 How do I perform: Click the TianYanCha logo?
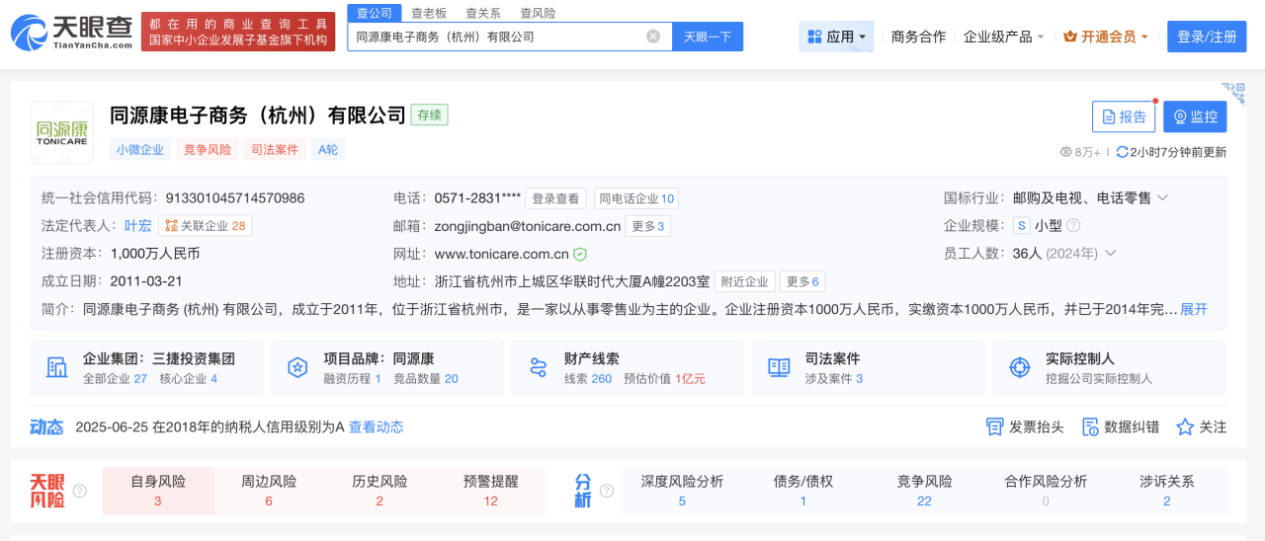[x=71, y=33]
